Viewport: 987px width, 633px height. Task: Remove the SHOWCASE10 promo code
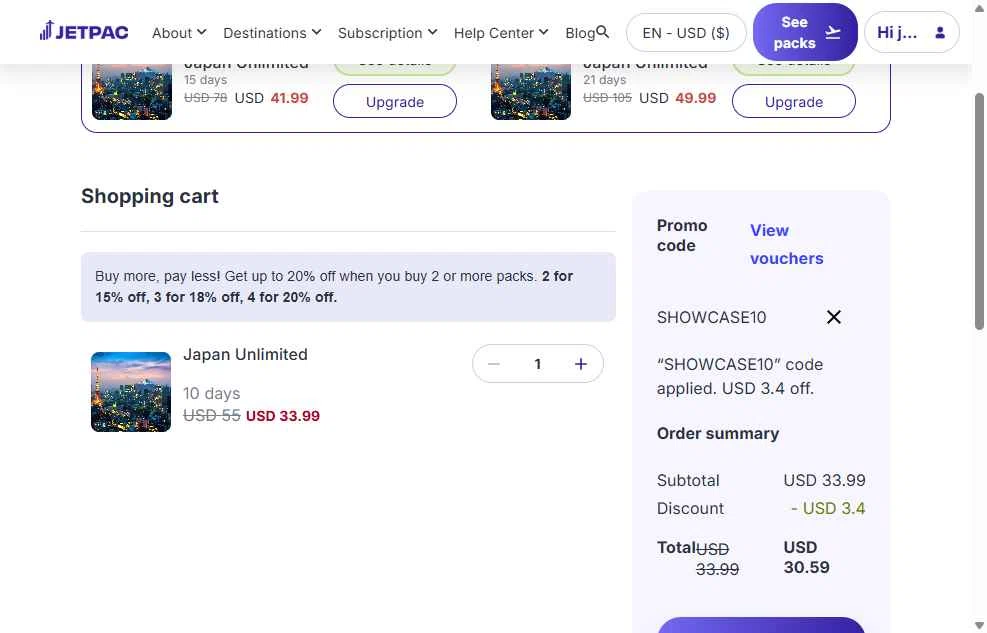point(833,317)
